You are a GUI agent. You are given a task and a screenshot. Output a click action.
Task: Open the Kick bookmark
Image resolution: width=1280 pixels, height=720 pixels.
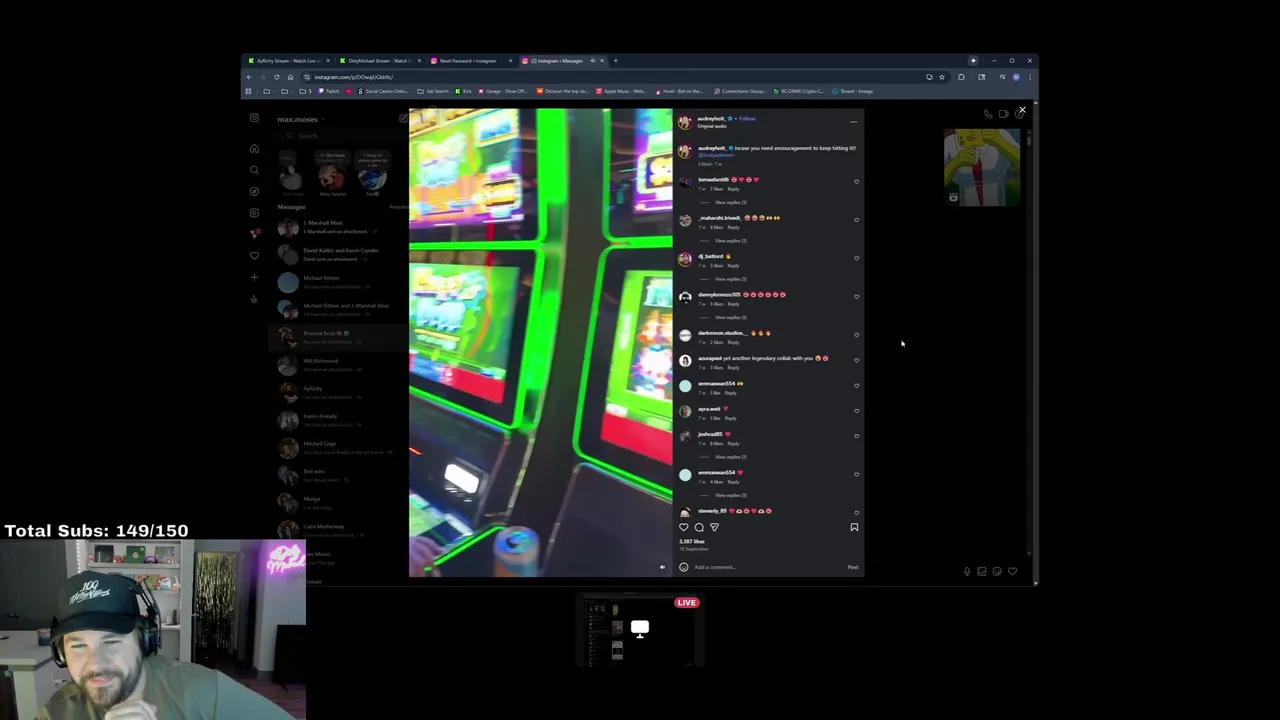[464, 91]
